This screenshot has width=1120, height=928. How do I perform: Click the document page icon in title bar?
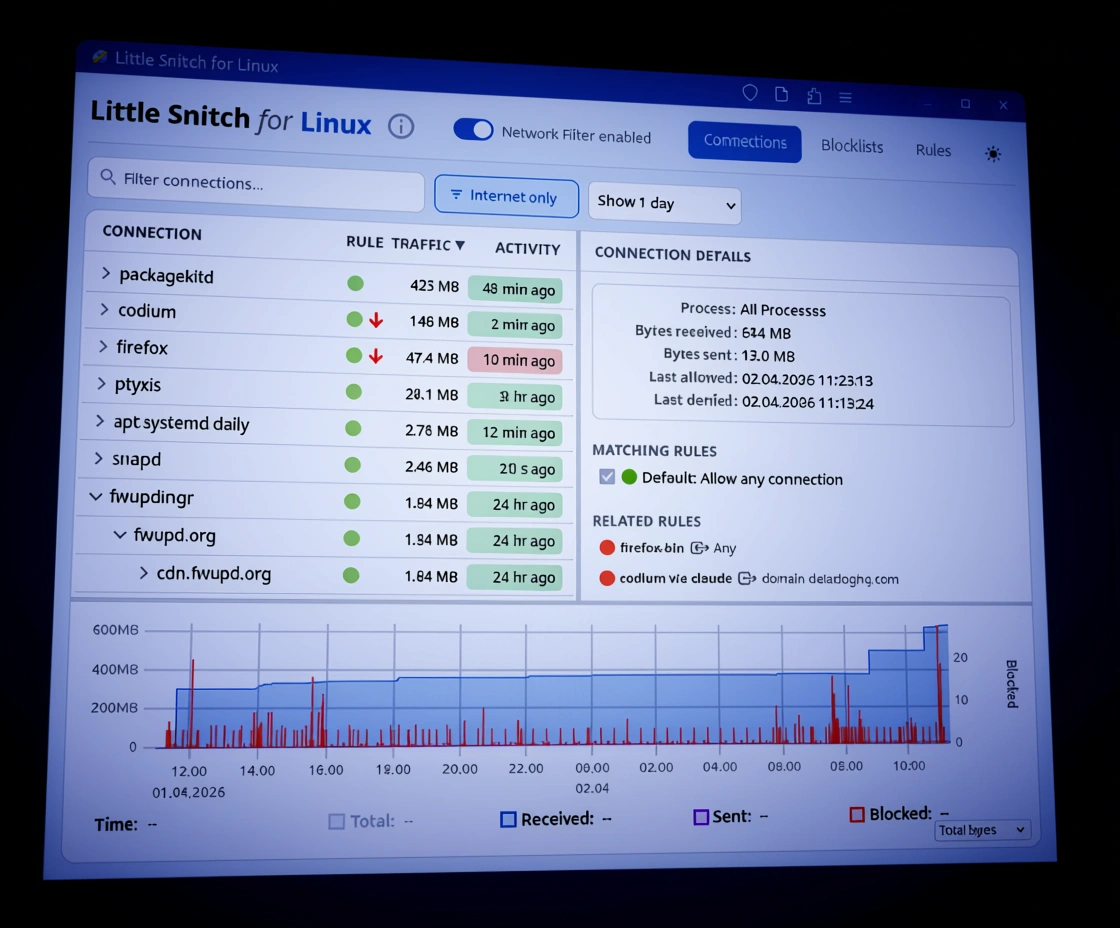(782, 95)
